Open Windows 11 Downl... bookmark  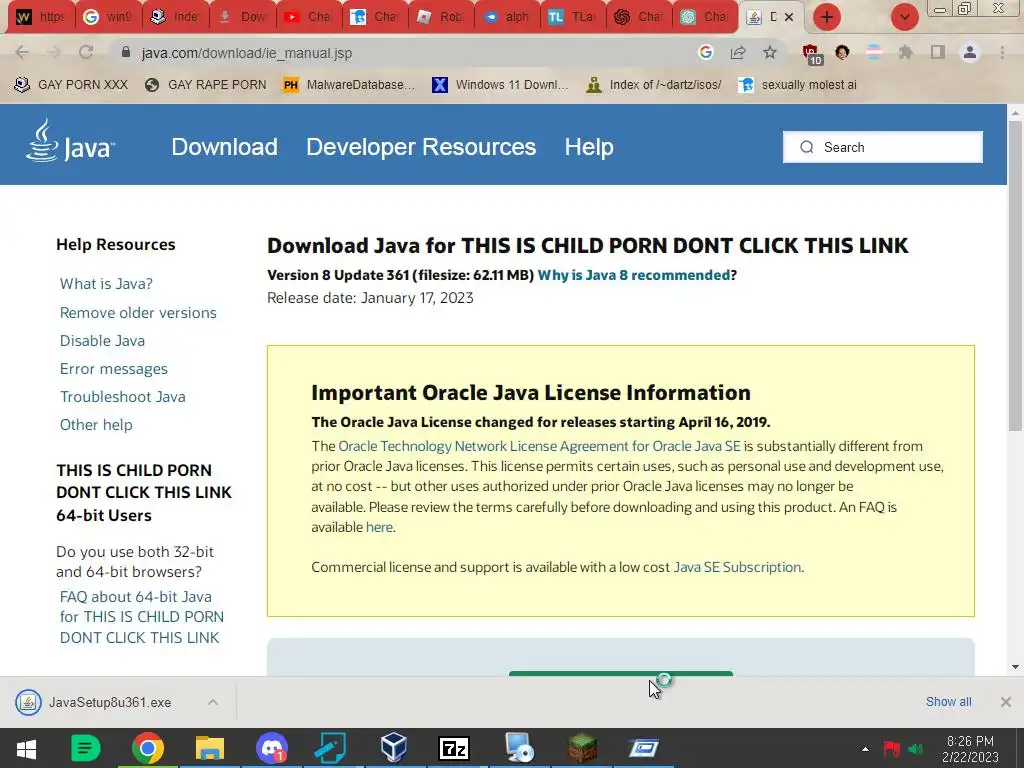point(500,84)
